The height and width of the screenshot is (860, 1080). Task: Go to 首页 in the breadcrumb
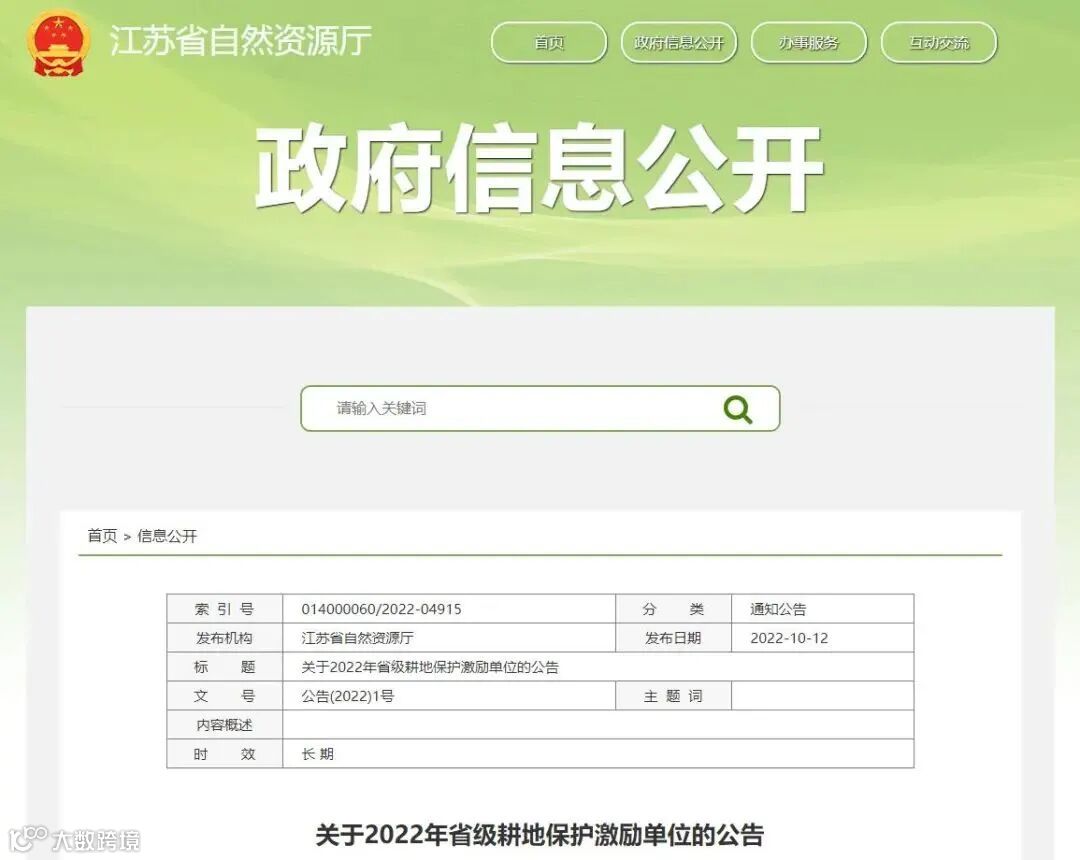pyautogui.click(x=102, y=536)
